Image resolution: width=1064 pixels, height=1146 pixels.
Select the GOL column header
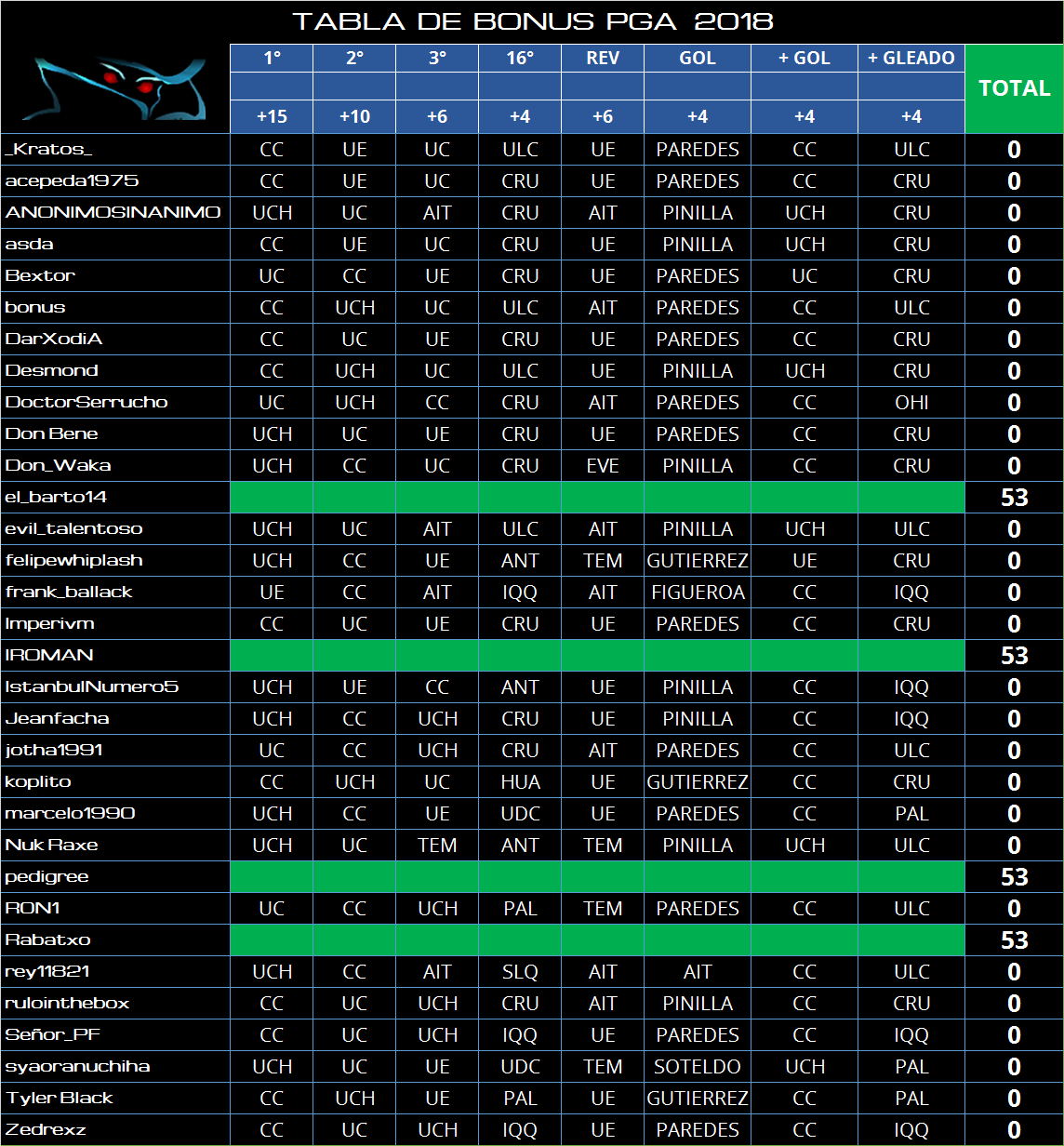click(x=698, y=58)
